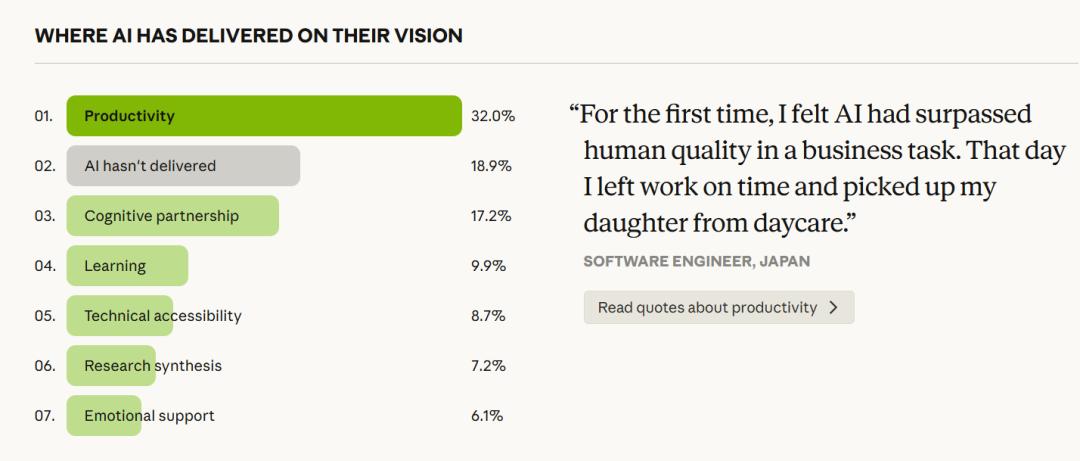The width and height of the screenshot is (1080, 461).
Task: Click the rank number 01. label
Action: (43, 116)
